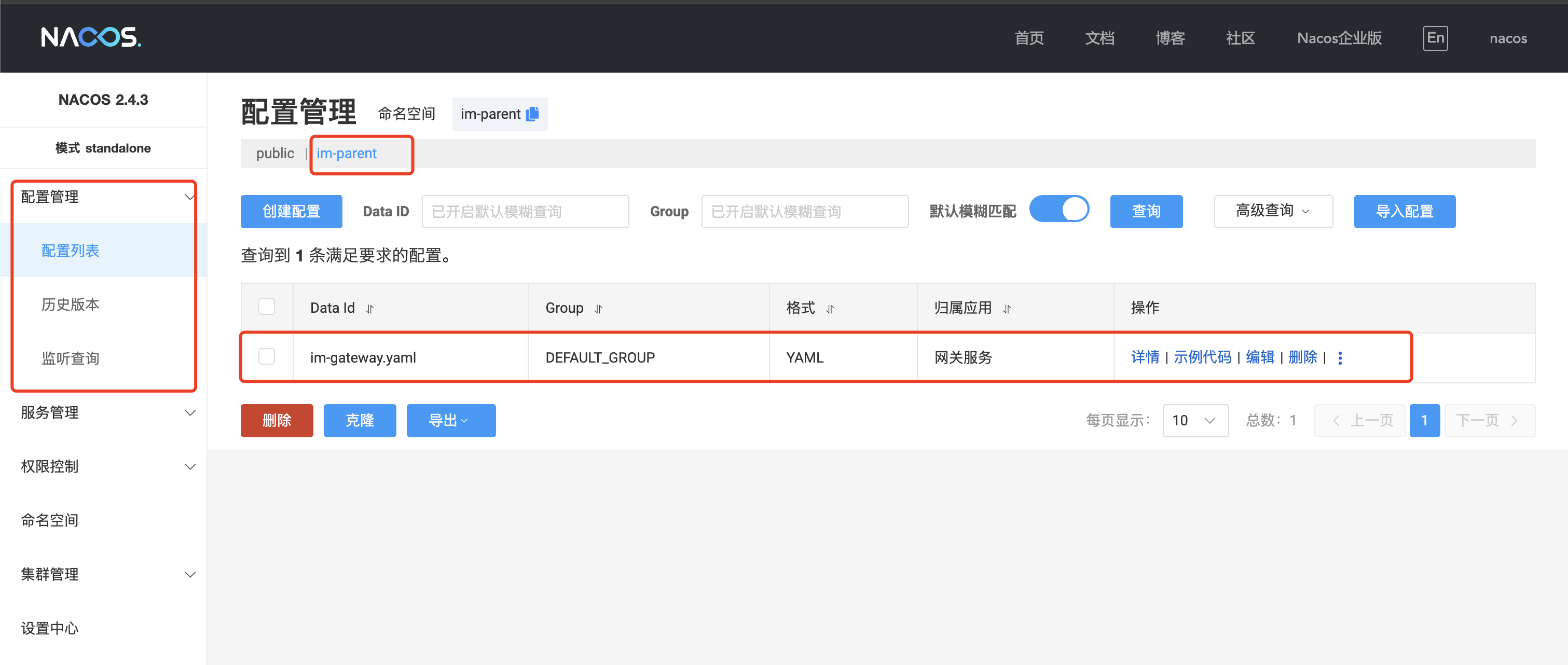Open 示例代码 for im-gateway.yaml

[1202, 357]
